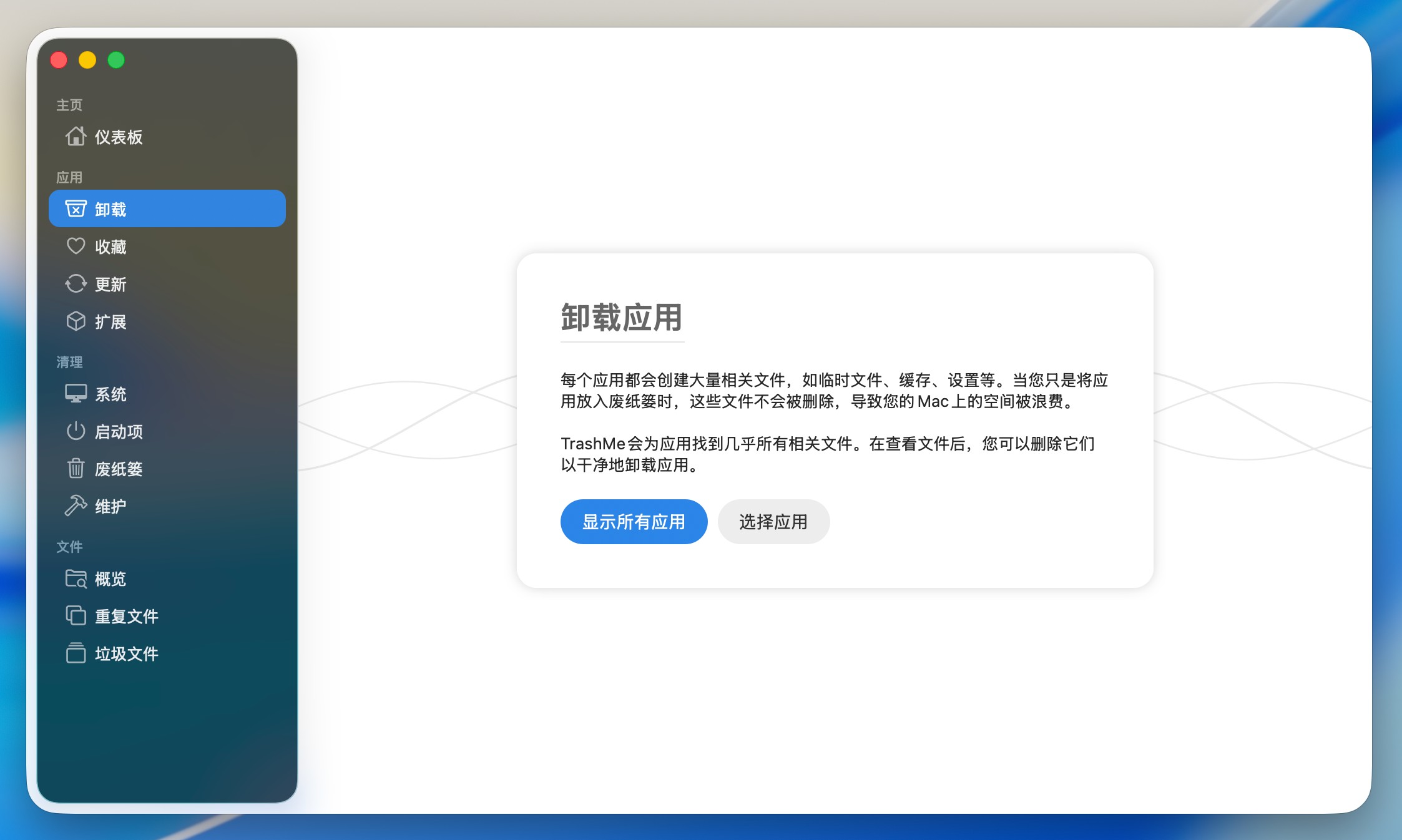
Task: Click the uninstall box icon in sidebar
Action: click(x=76, y=208)
